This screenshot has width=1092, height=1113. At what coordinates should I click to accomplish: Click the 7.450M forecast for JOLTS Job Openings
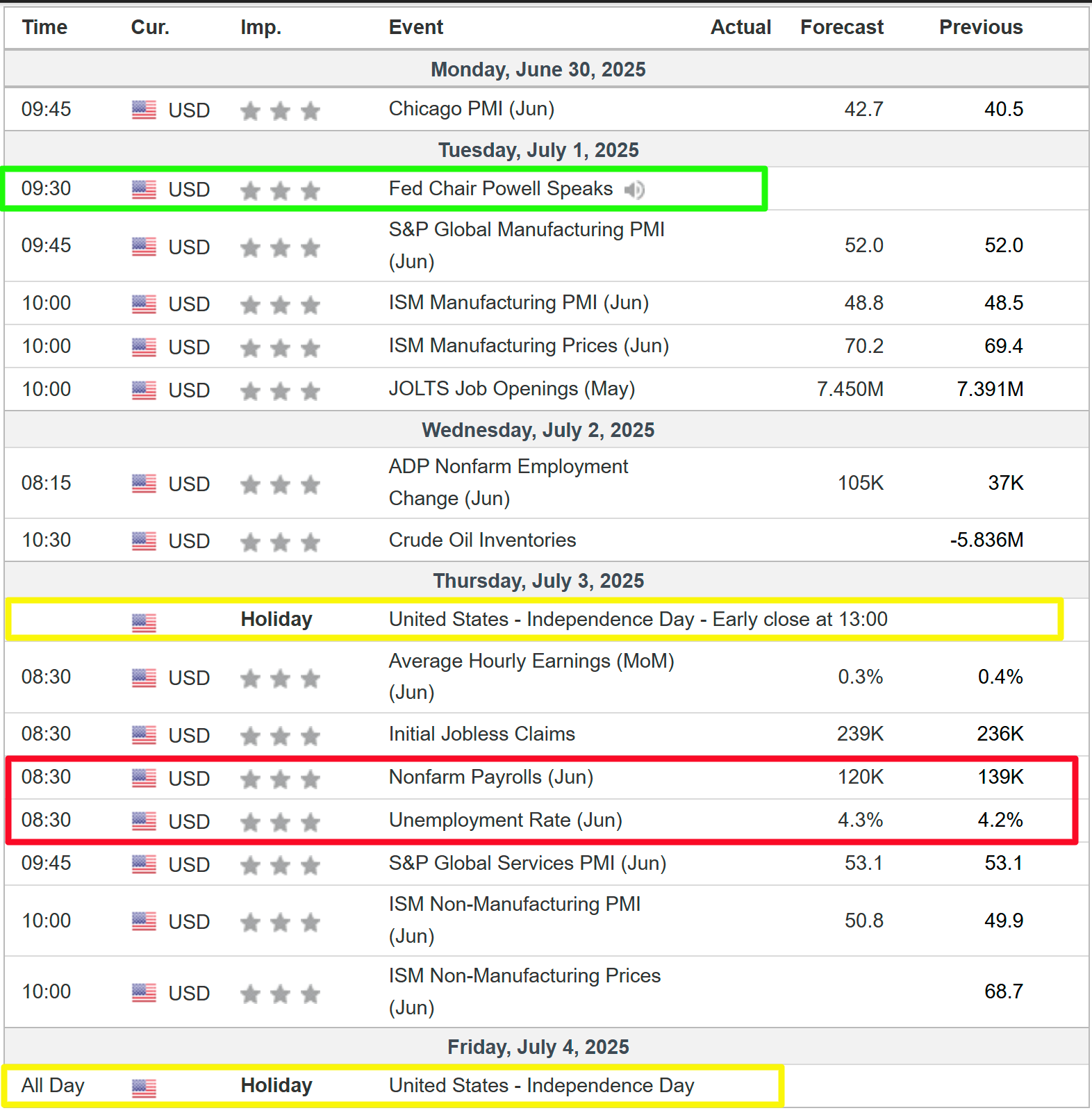[x=850, y=389]
